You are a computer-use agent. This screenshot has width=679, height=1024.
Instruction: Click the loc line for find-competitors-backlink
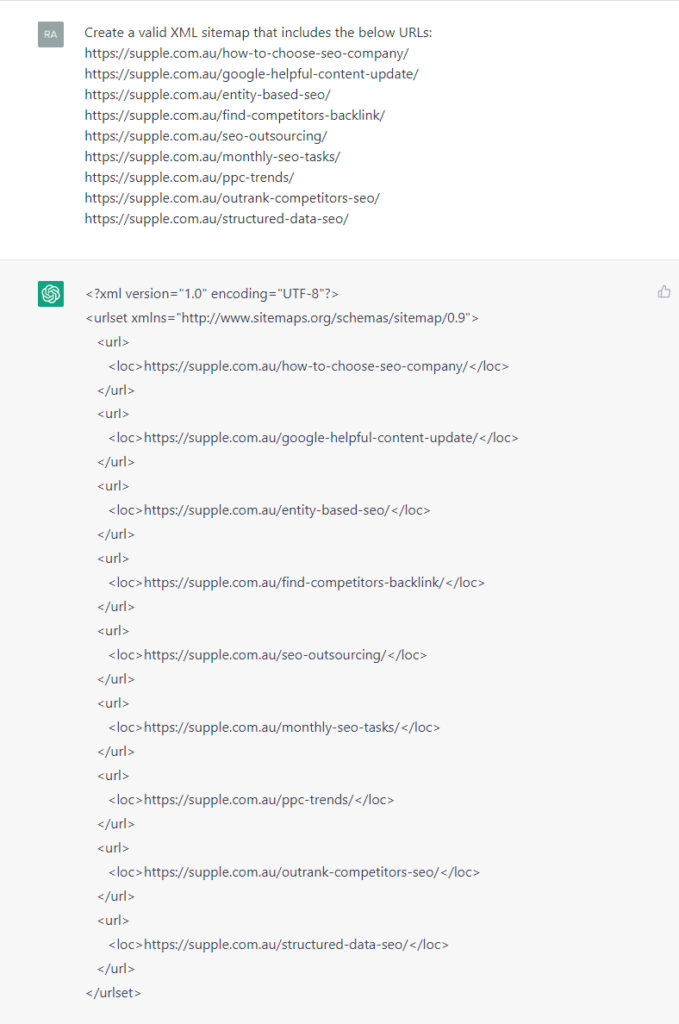[x=297, y=583]
